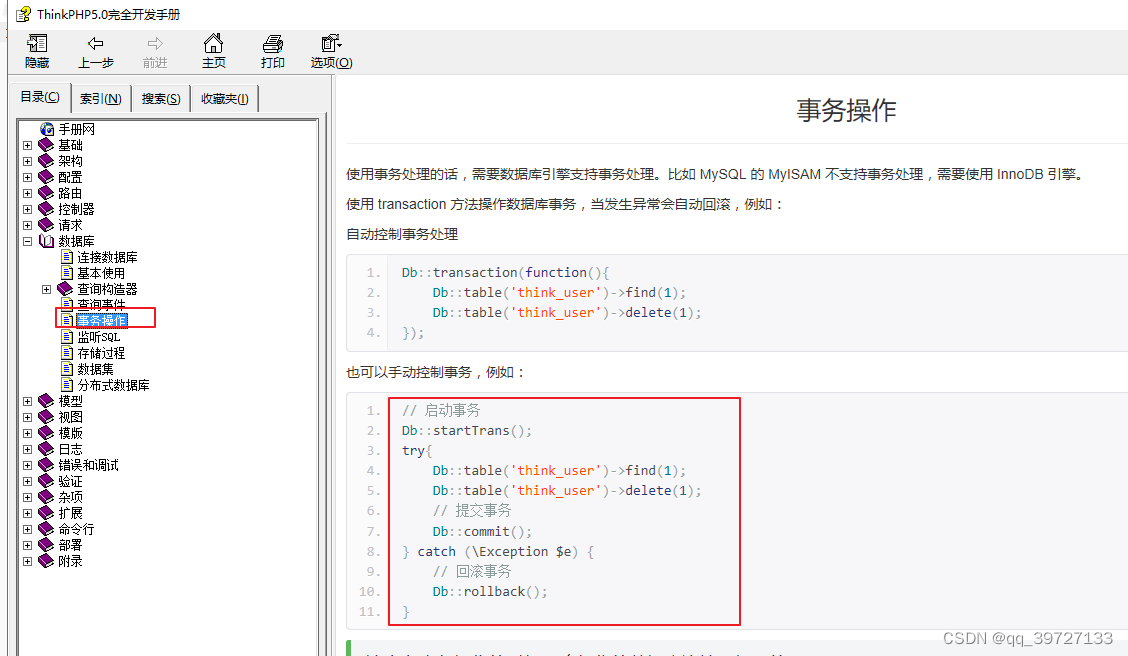Viewport: 1128px width, 656px height.
Task: Expand the 查询构造器 tree node
Action: click(x=47, y=289)
